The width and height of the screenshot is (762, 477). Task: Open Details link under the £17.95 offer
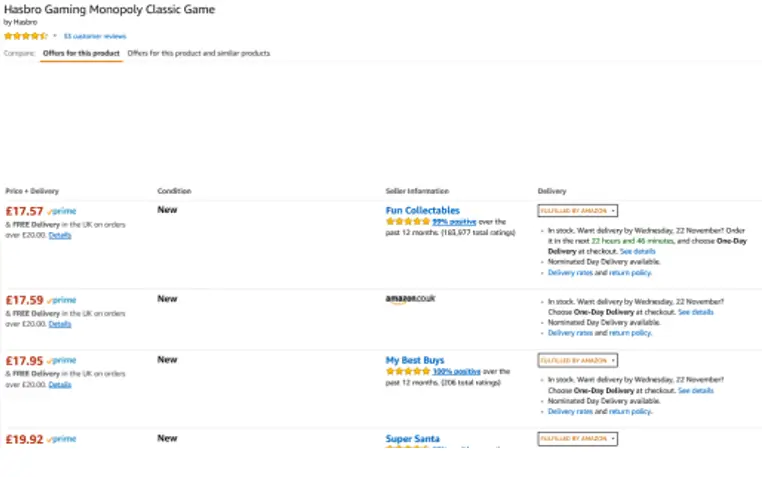tap(60, 385)
